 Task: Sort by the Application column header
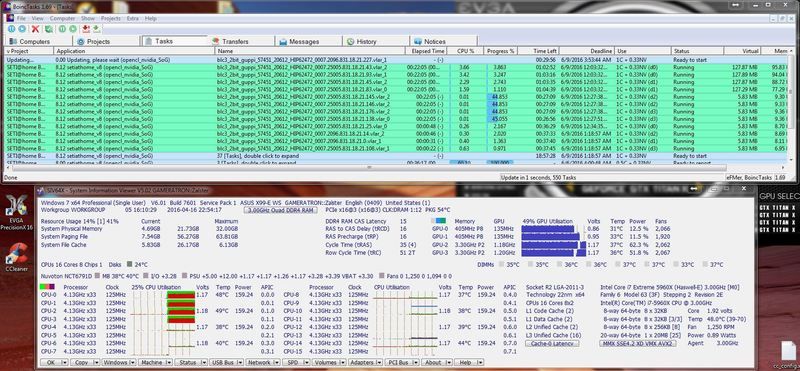pos(134,51)
